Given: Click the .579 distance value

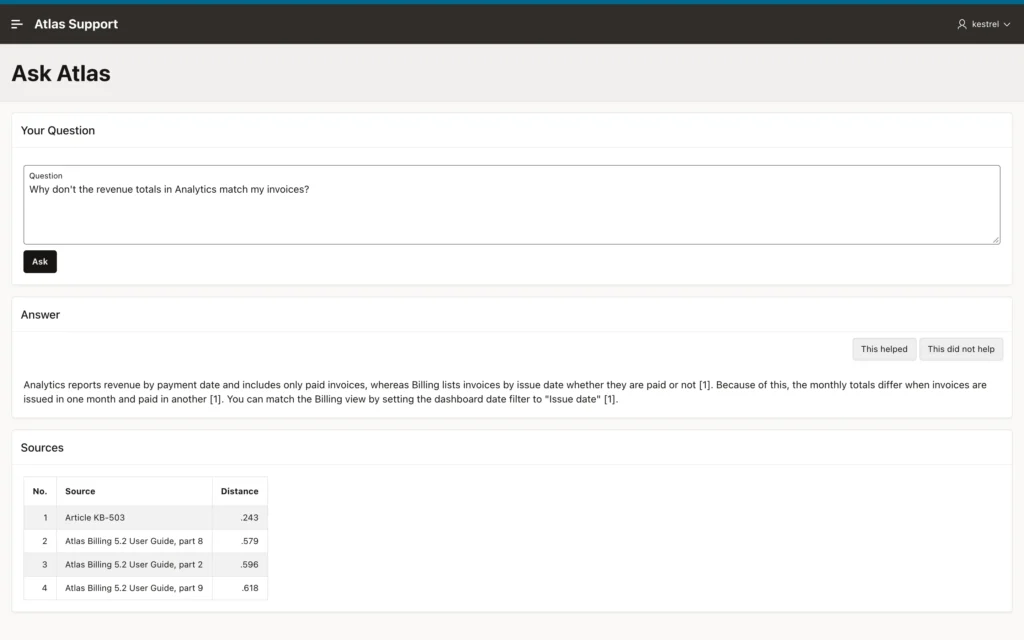Looking at the screenshot, I should click(x=249, y=541).
